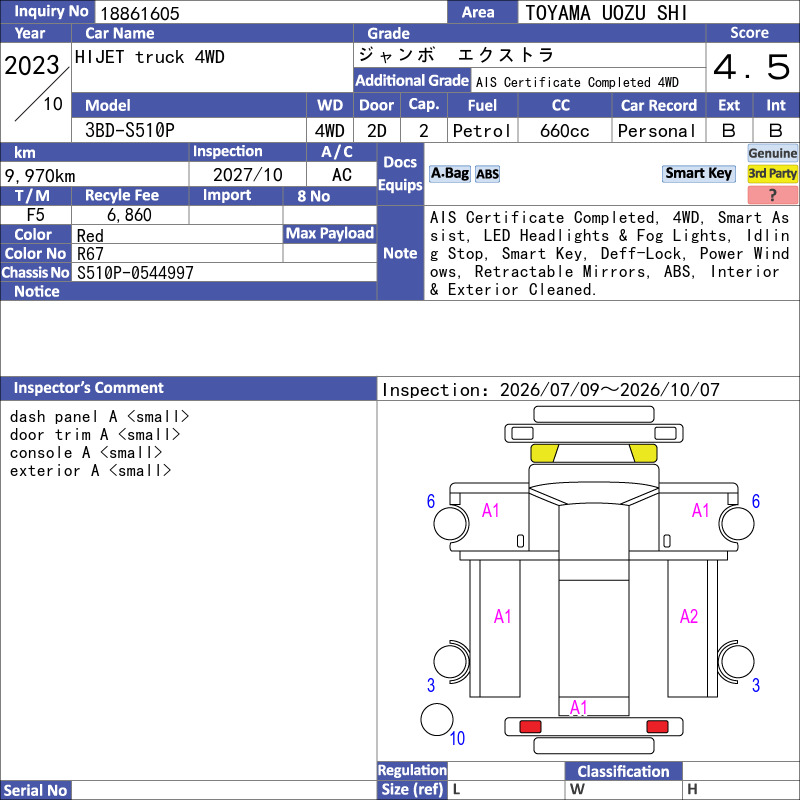This screenshot has height=800, width=800.
Task: Click the color number R67
Action: pos(90,254)
